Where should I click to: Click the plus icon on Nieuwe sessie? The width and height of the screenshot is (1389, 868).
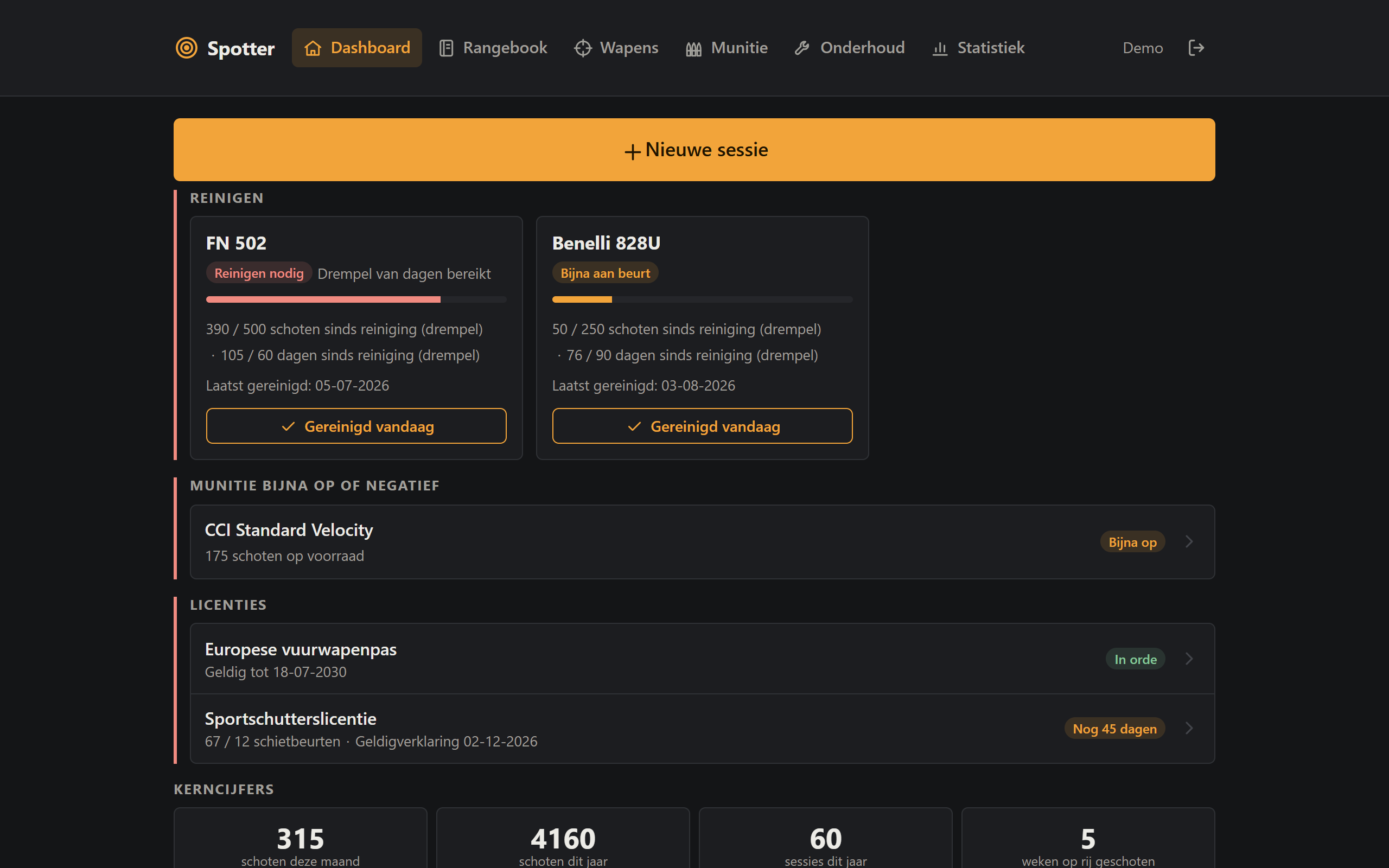(632, 151)
